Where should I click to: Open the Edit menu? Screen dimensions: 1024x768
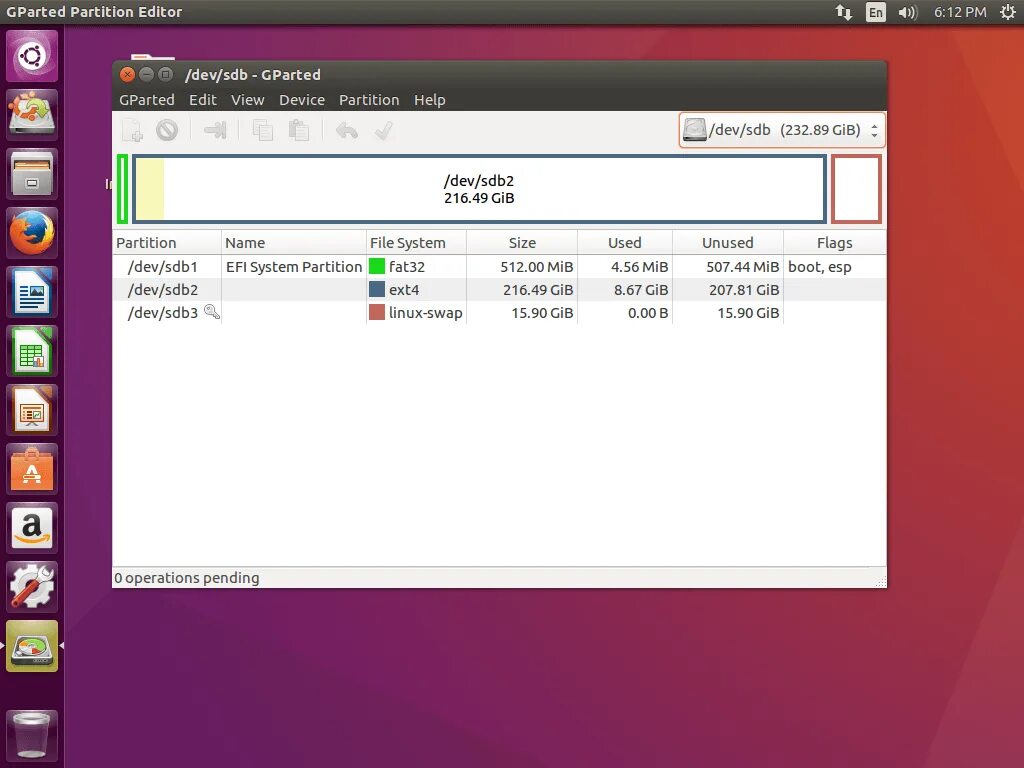(202, 100)
